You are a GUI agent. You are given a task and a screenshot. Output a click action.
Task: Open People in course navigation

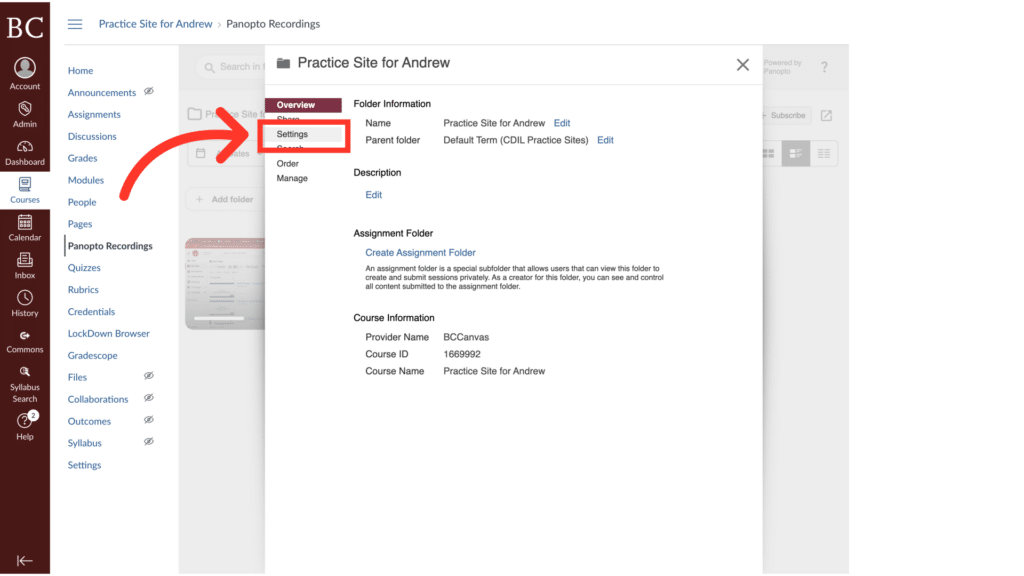(82, 202)
